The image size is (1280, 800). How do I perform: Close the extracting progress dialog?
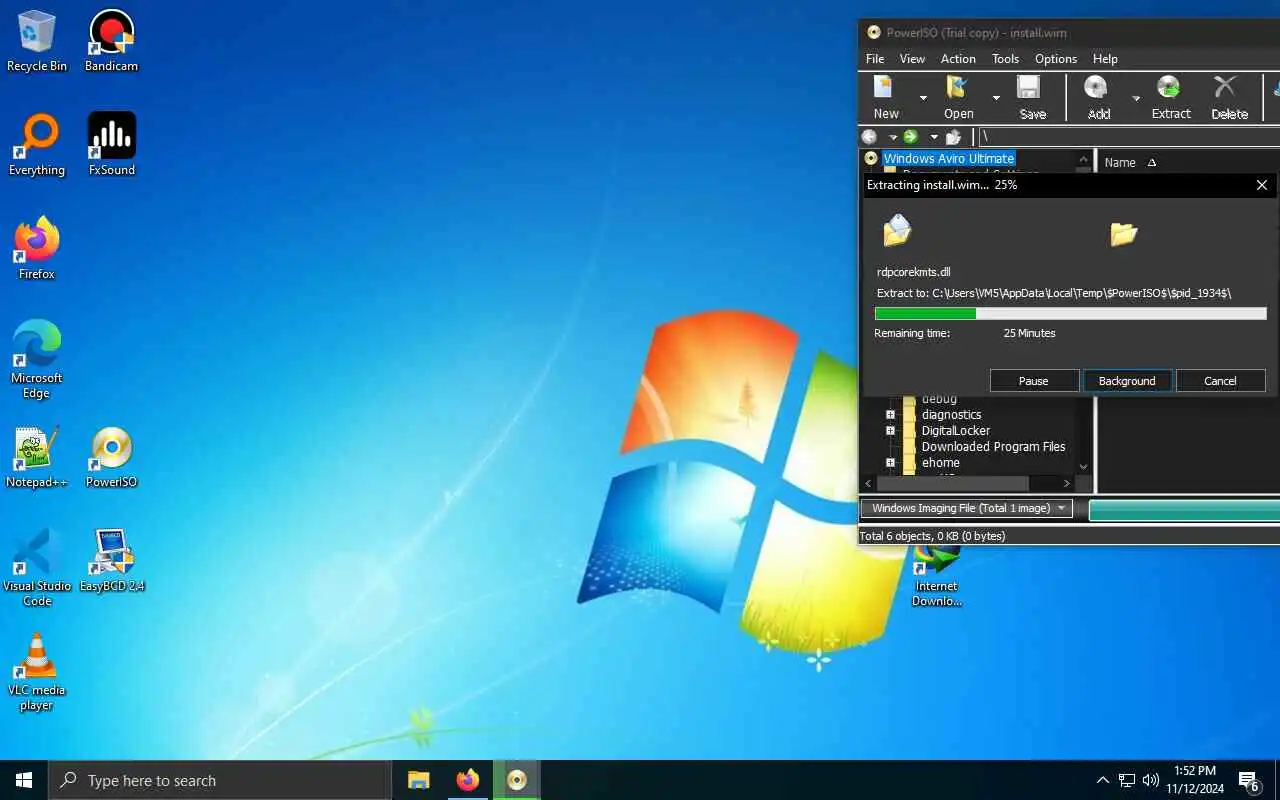click(x=1262, y=185)
